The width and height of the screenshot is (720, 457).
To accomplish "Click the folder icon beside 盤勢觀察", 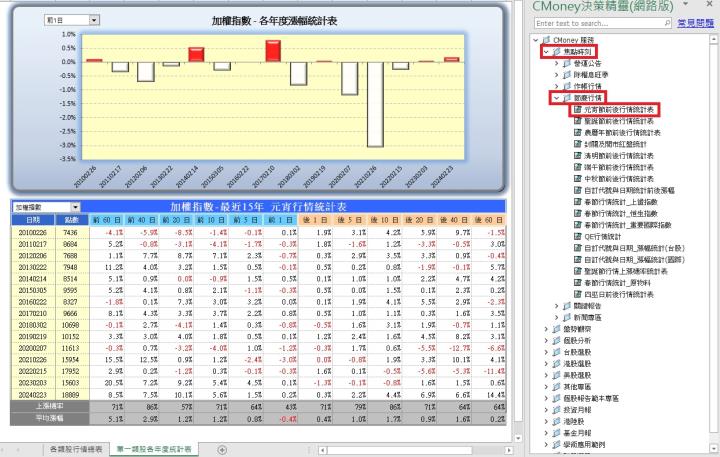I will 557,329.
